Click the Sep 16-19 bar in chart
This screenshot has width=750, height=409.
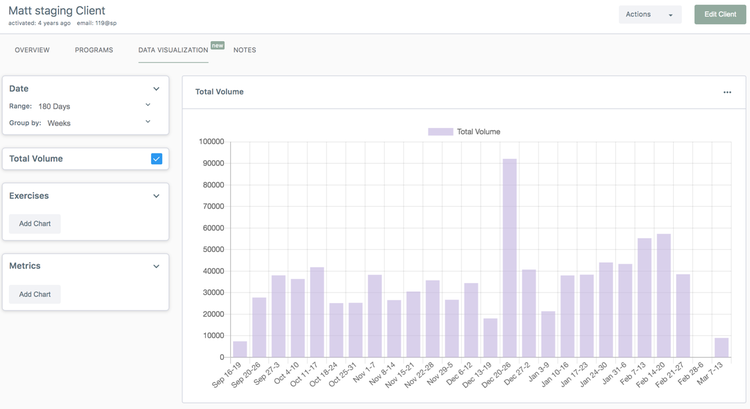(x=240, y=349)
